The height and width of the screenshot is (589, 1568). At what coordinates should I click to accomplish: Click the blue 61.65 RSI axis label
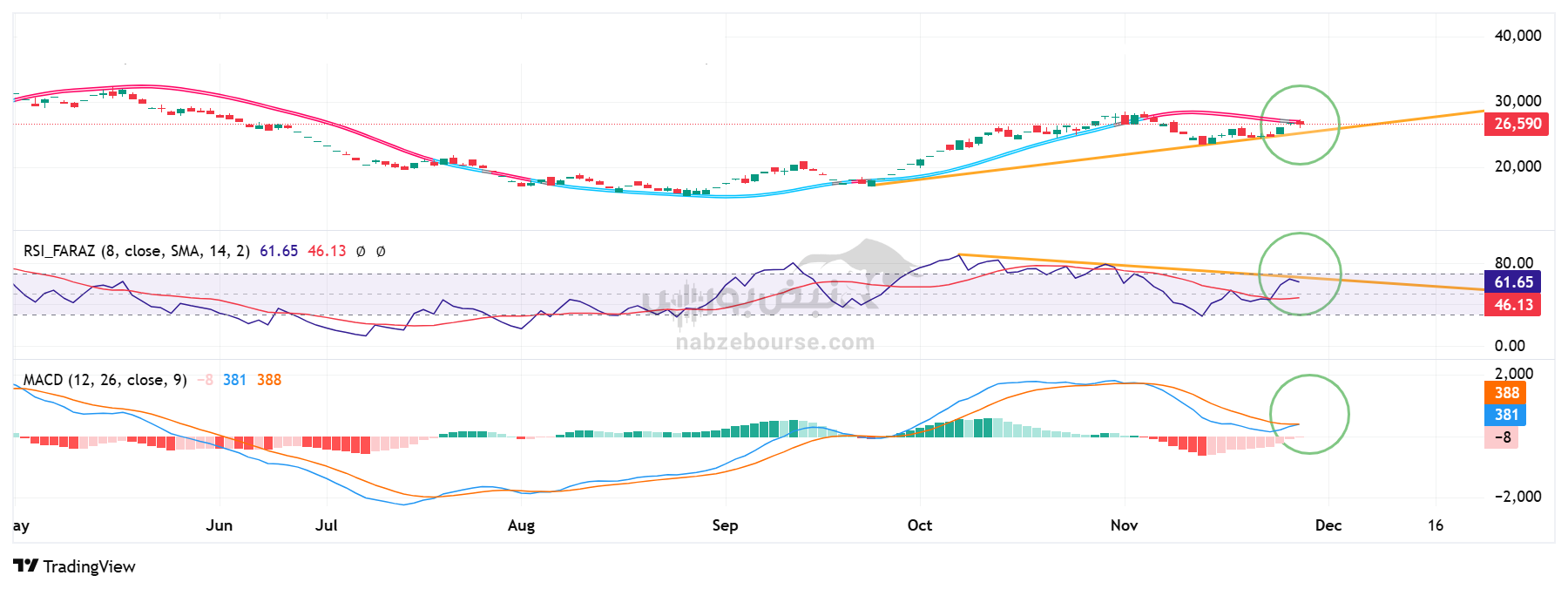click(x=1513, y=282)
